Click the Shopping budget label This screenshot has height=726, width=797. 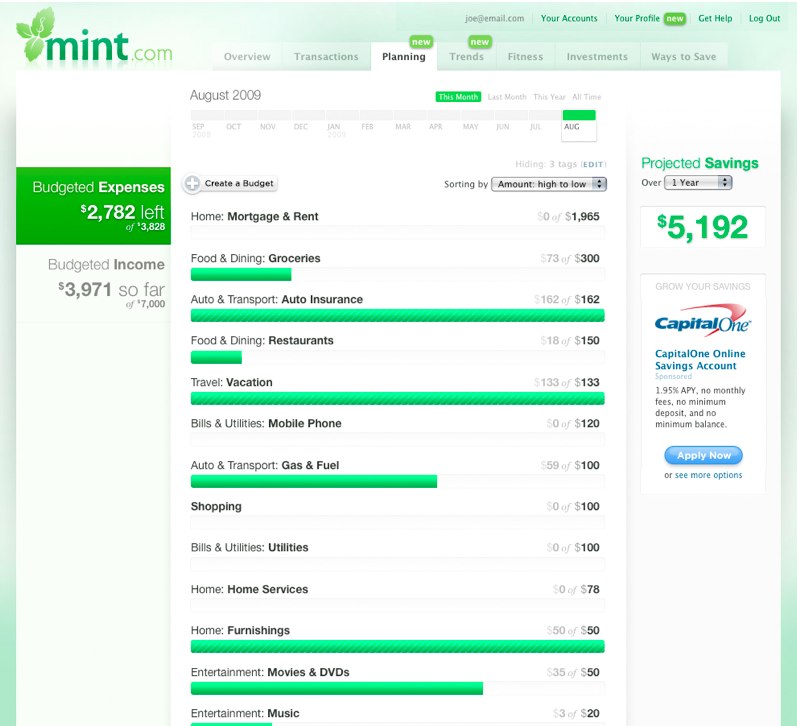click(x=216, y=506)
